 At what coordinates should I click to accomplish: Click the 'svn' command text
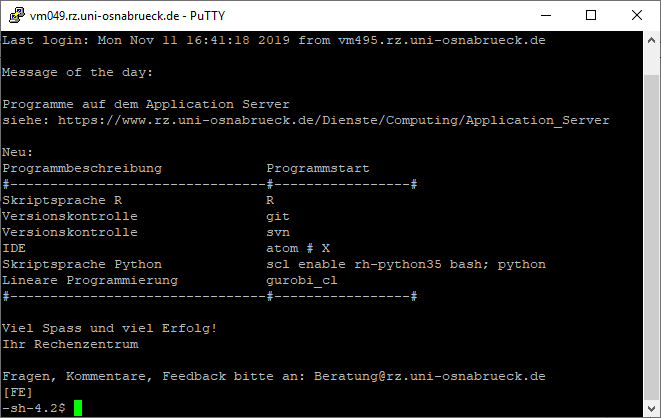pyautogui.click(x=278, y=233)
